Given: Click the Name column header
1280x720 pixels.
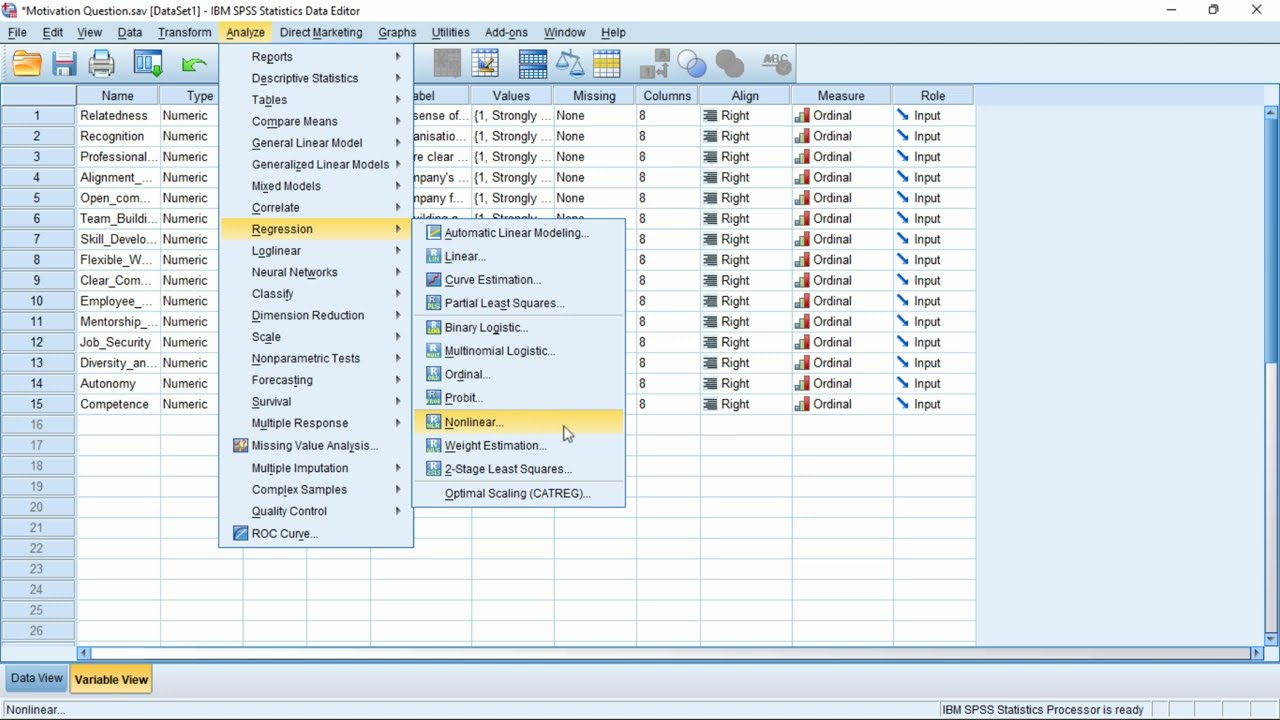Looking at the screenshot, I should coord(118,96).
